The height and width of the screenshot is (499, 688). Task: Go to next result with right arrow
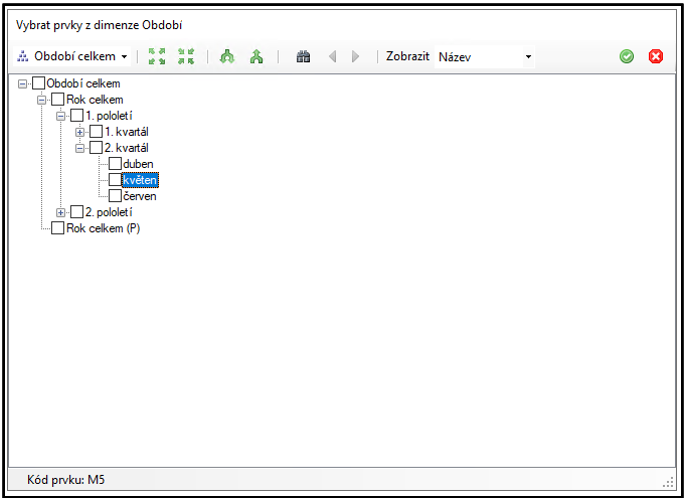tap(355, 57)
